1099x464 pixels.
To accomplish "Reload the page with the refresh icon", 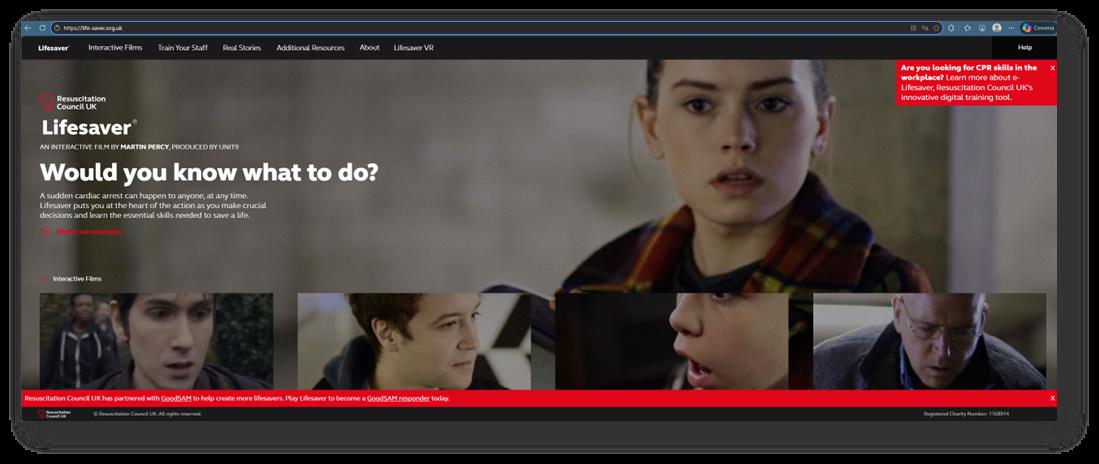I will tap(42, 28).
